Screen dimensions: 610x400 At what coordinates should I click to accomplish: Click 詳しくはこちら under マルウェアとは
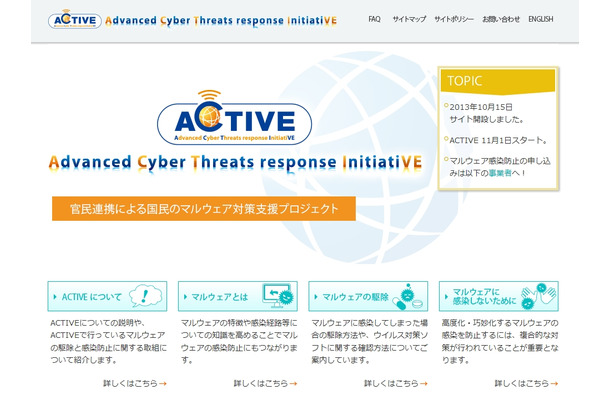click(265, 383)
